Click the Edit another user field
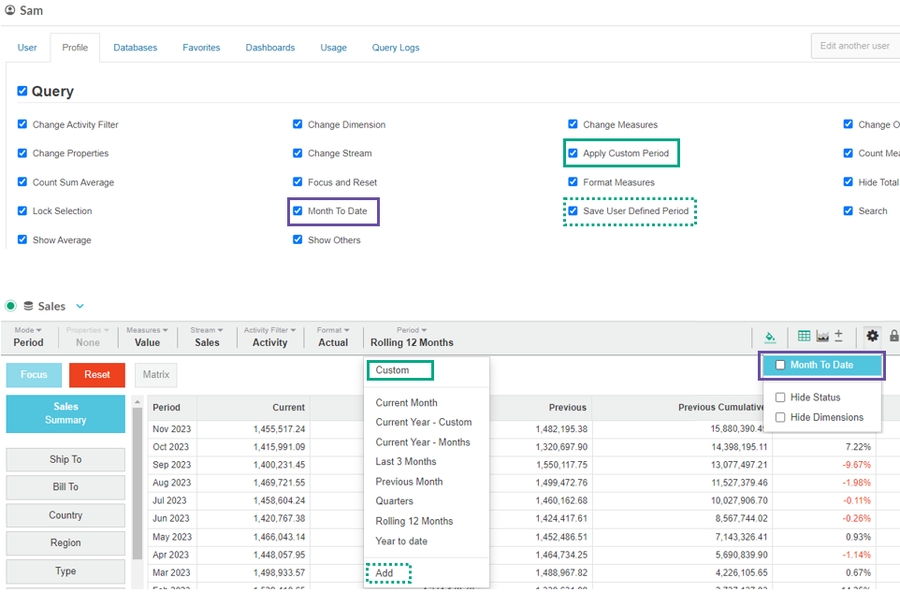This screenshot has height=592, width=900. (x=855, y=46)
